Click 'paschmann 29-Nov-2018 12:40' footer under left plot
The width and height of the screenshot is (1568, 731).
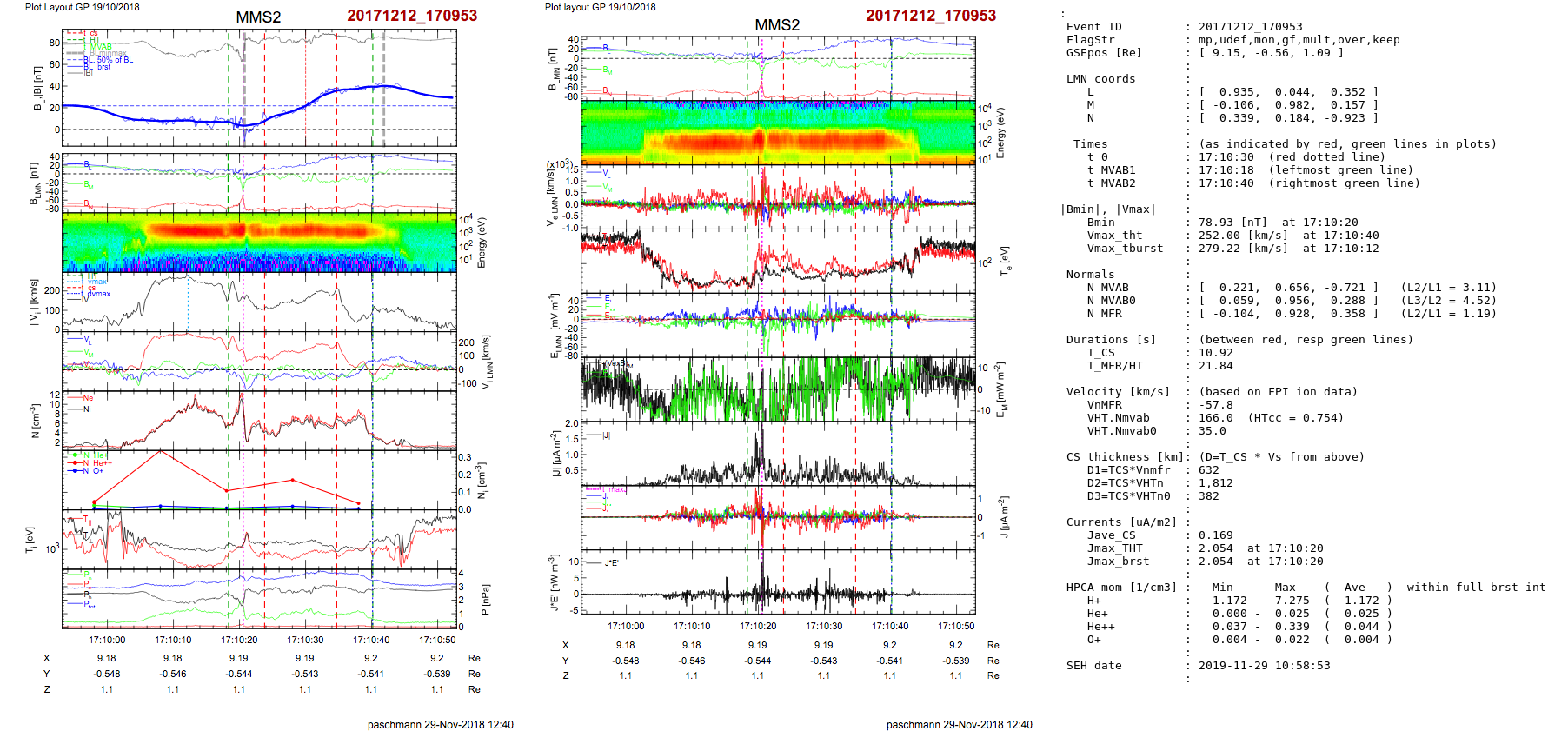(441, 725)
